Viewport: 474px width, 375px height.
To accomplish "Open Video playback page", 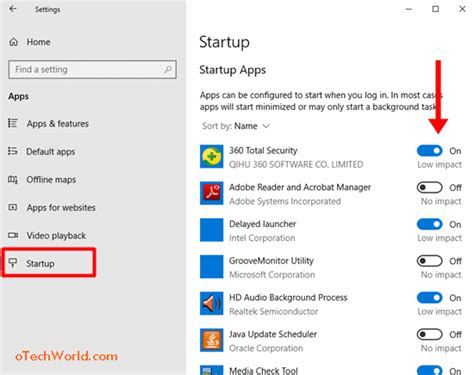I will click(x=56, y=236).
